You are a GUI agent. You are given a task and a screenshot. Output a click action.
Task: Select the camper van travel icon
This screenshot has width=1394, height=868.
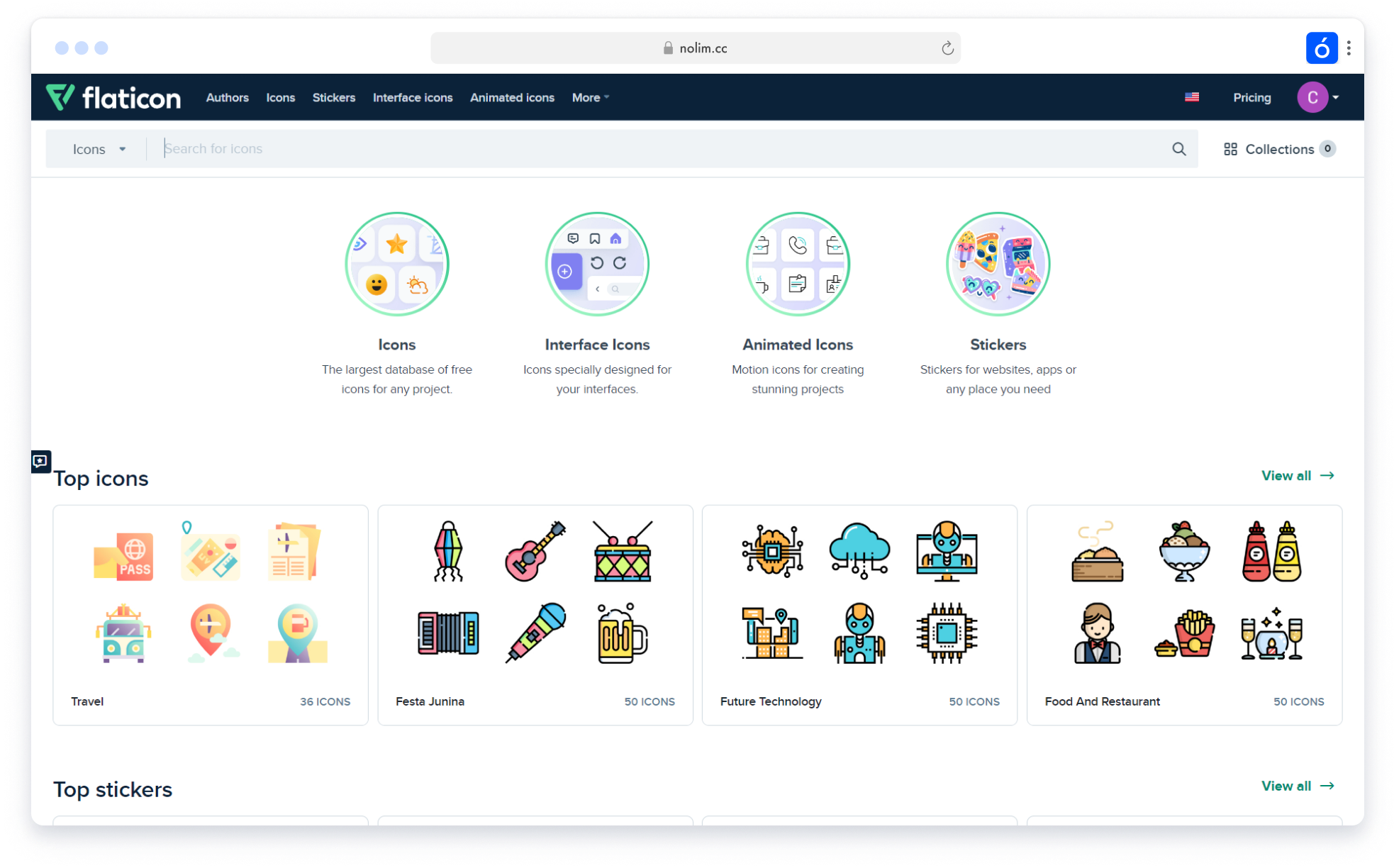123,633
